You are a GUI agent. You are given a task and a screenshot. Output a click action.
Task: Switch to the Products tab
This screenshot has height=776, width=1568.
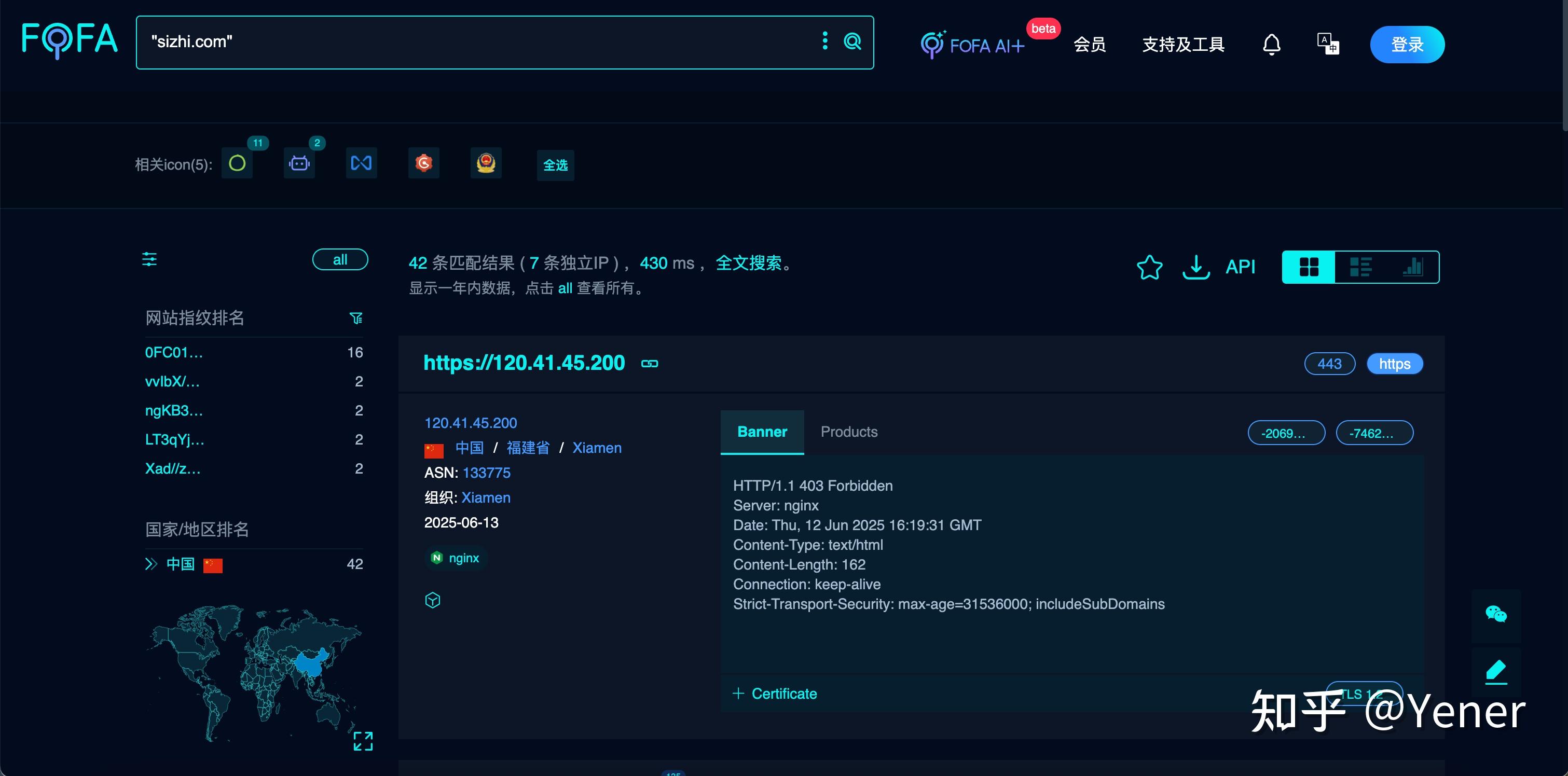848,432
